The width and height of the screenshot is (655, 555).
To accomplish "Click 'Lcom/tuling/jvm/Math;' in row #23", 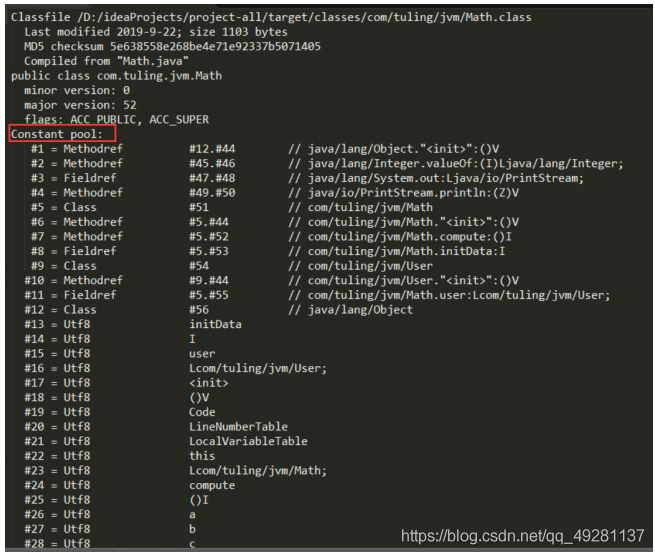I will [258, 470].
